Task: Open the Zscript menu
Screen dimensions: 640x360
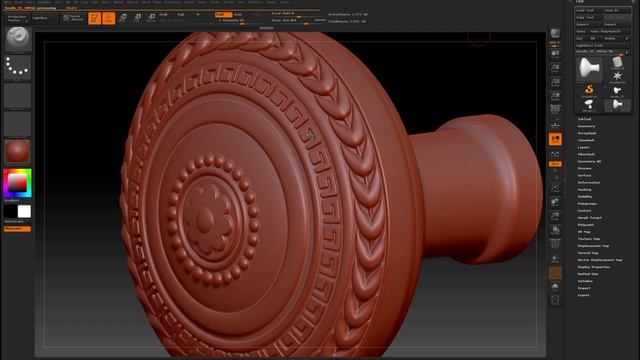Action: pyautogui.click(x=284, y=2)
